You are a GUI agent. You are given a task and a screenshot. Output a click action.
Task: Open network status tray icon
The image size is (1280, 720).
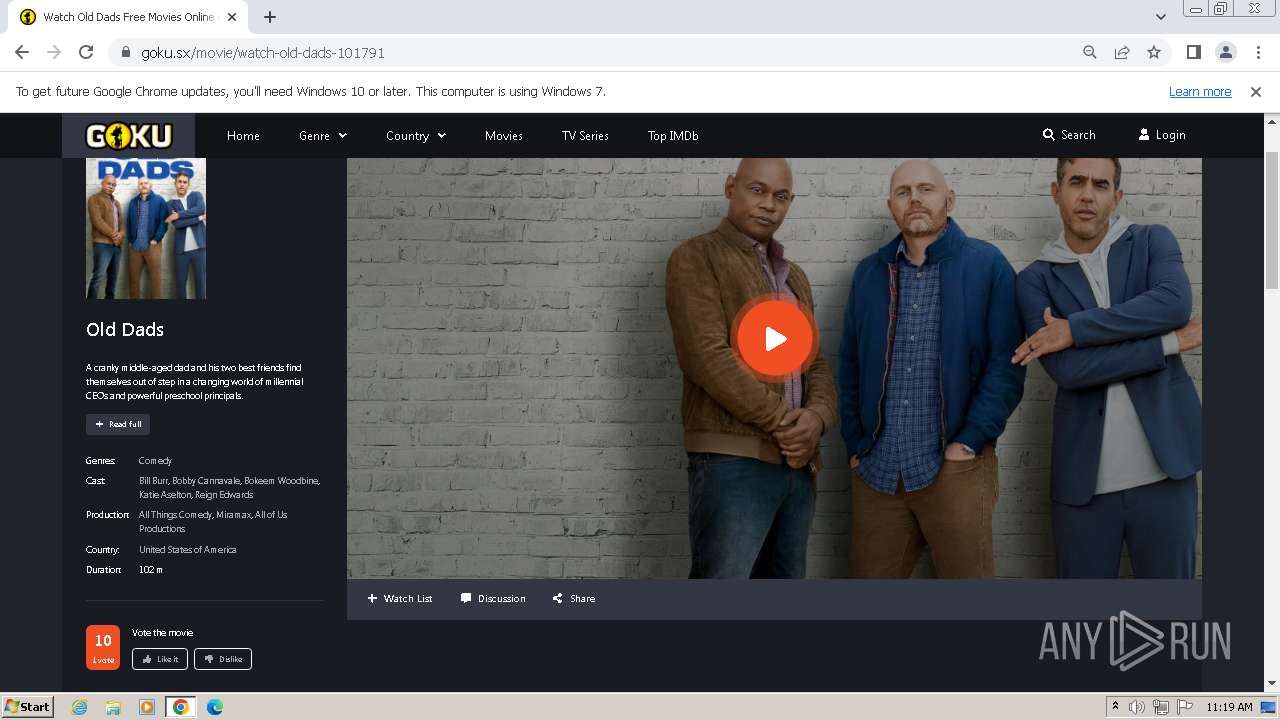click(1161, 707)
